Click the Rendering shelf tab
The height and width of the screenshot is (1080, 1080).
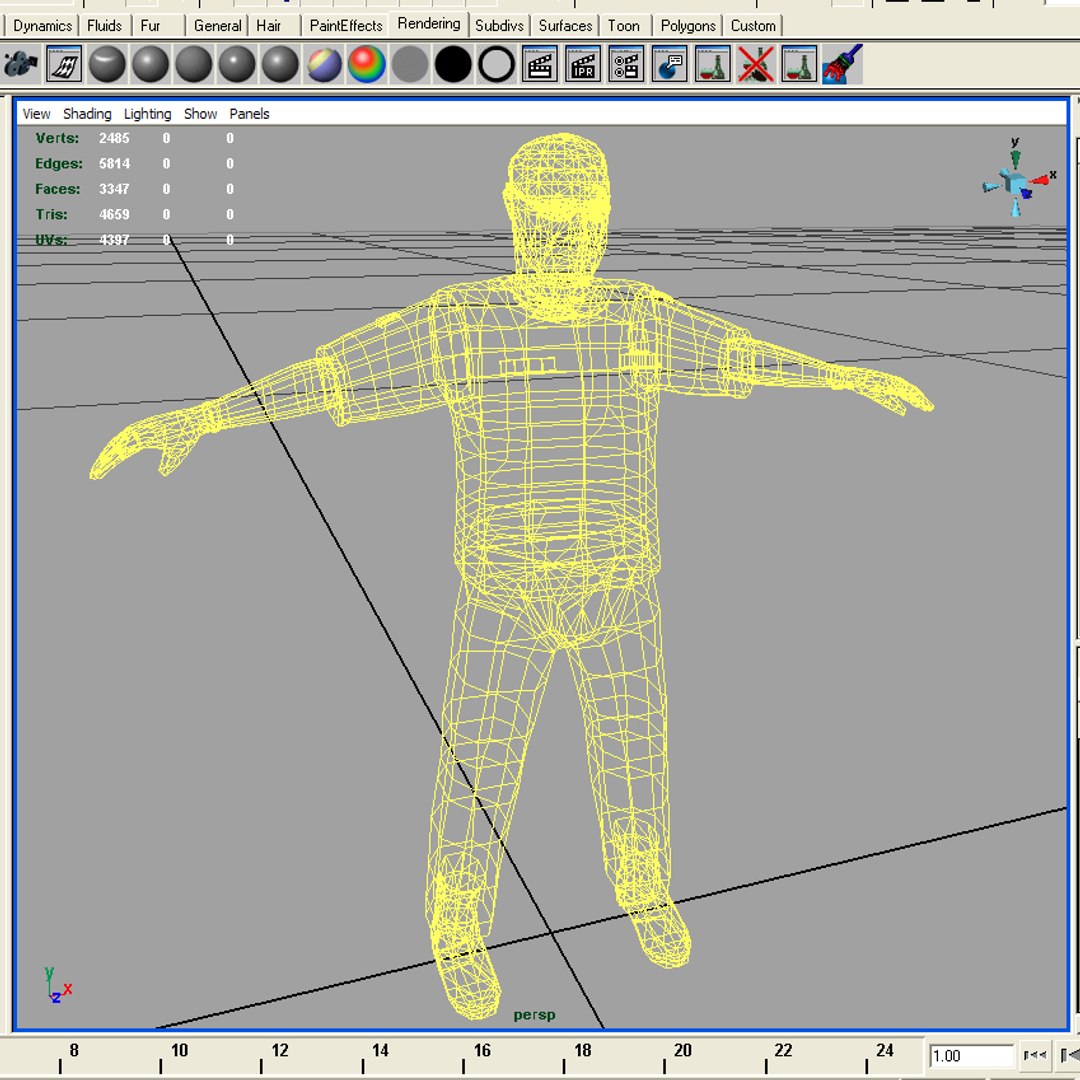428,24
